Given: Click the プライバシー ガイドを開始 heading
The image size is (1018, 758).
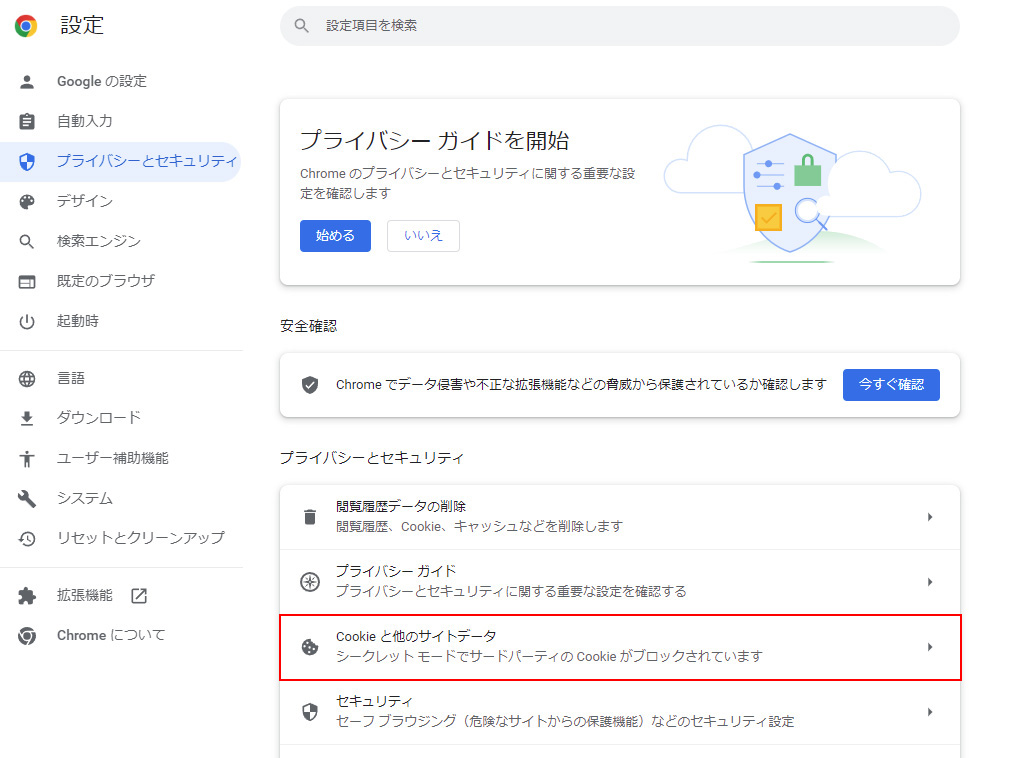Looking at the screenshot, I should [x=434, y=141].
